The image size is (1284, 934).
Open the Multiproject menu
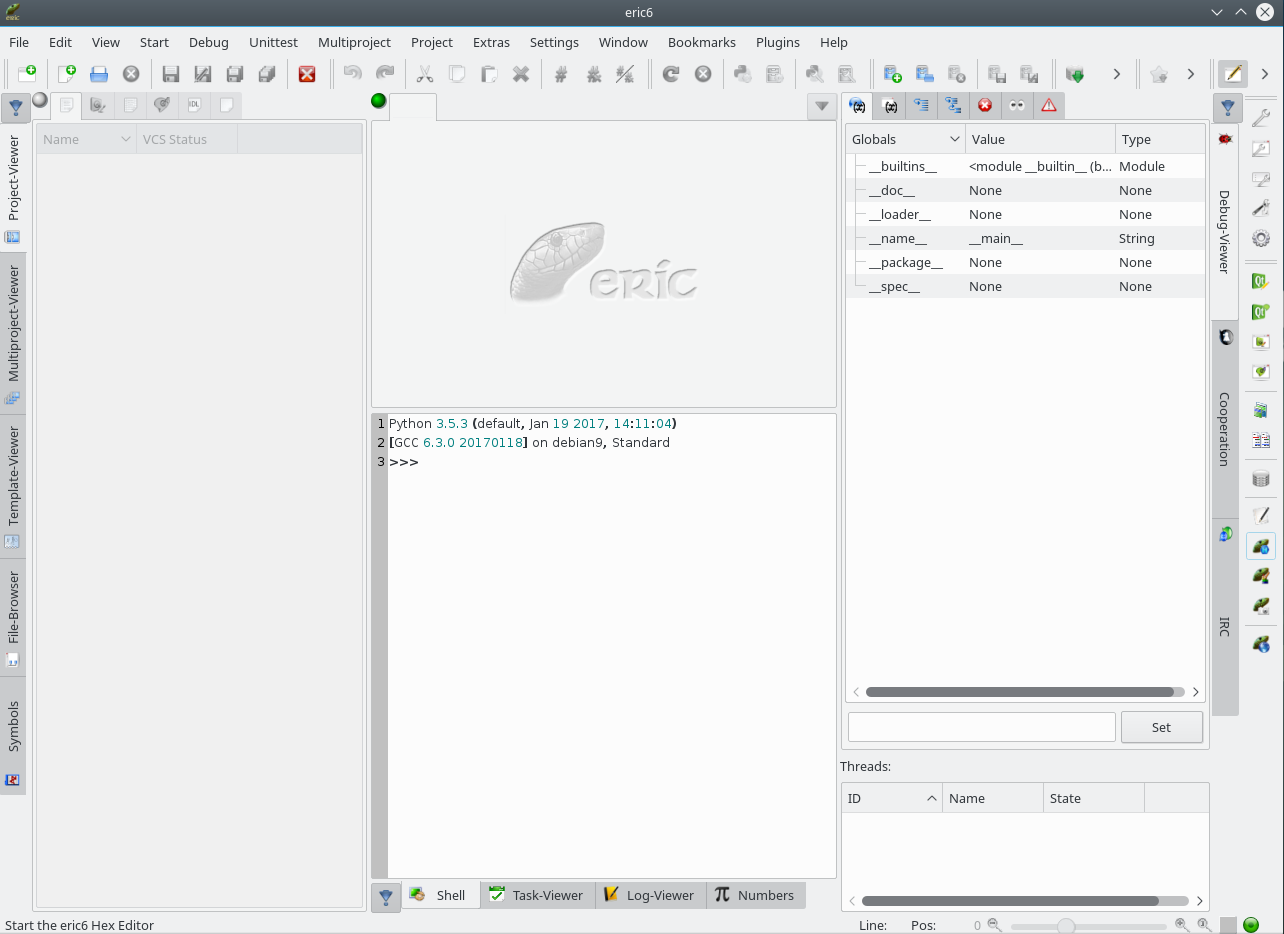coord(354,42)
